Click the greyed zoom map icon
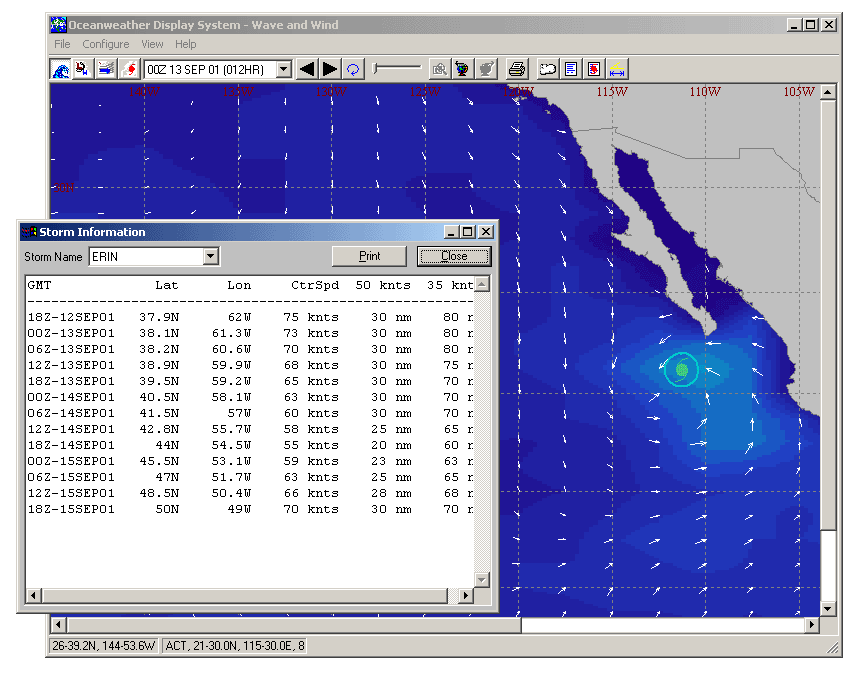The image size is (862, 678). click(x=439, y=69)
